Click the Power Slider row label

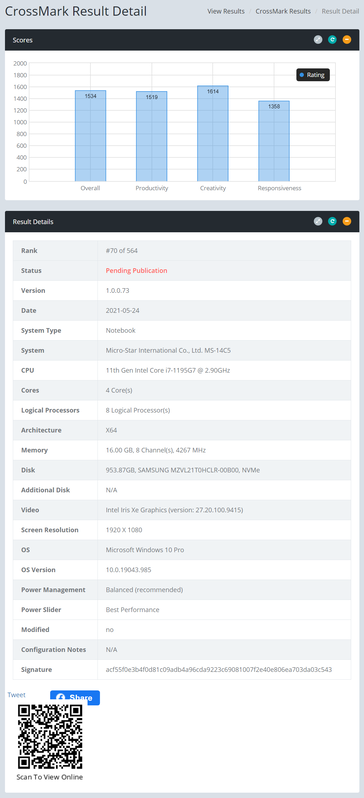click(x=41, y=610)
